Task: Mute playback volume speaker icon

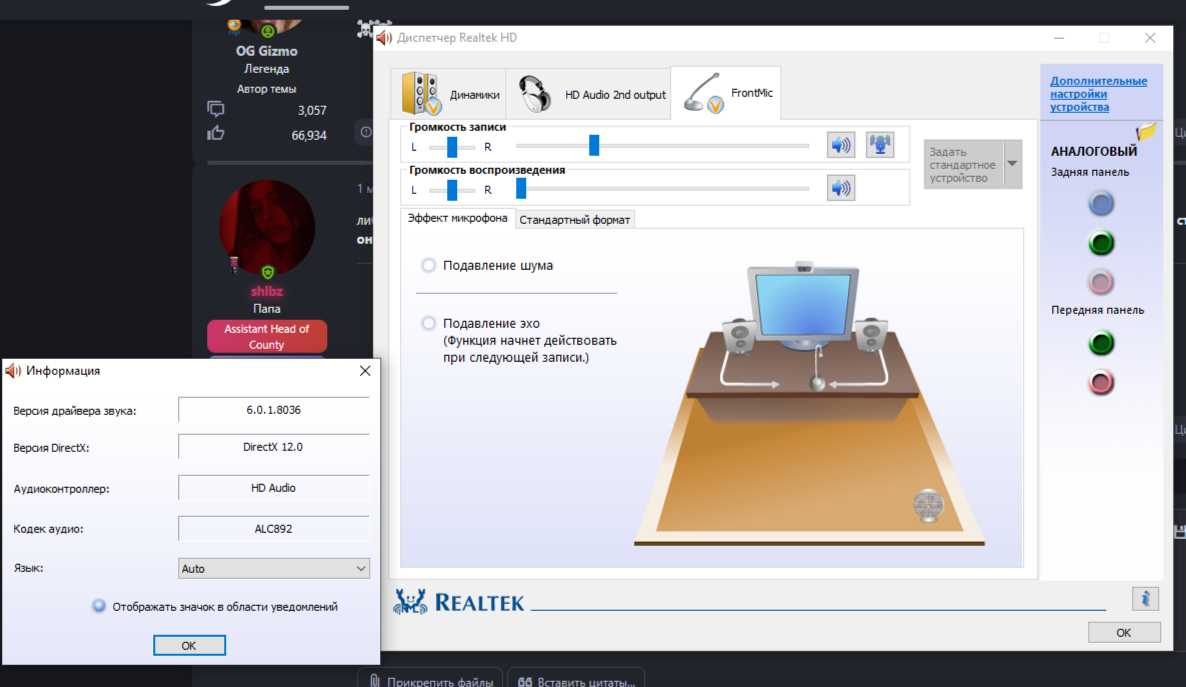Action: click(841, 187)
